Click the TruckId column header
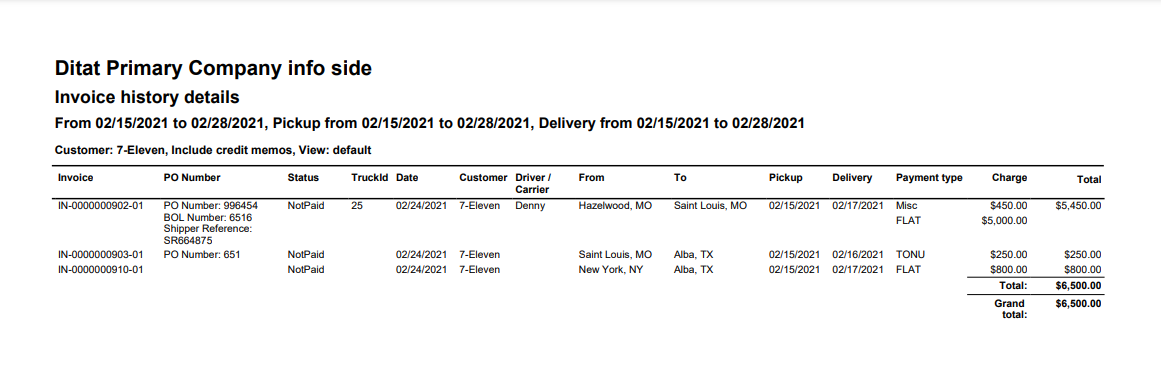The height and width of the screenshot is (365, 1161). [x=370, y=178]
